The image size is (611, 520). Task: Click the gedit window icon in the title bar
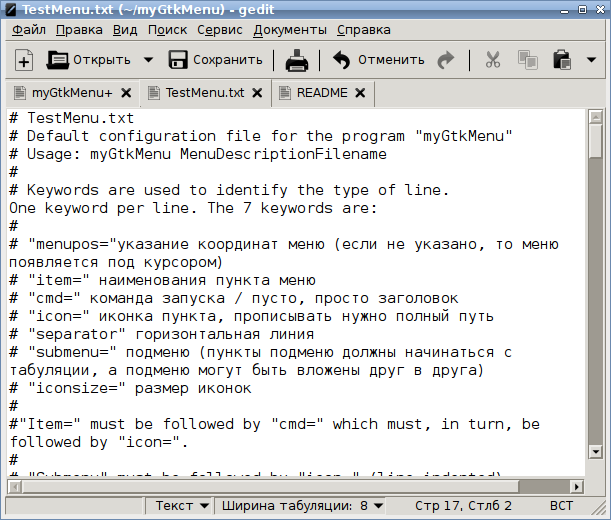pos(10,9)
